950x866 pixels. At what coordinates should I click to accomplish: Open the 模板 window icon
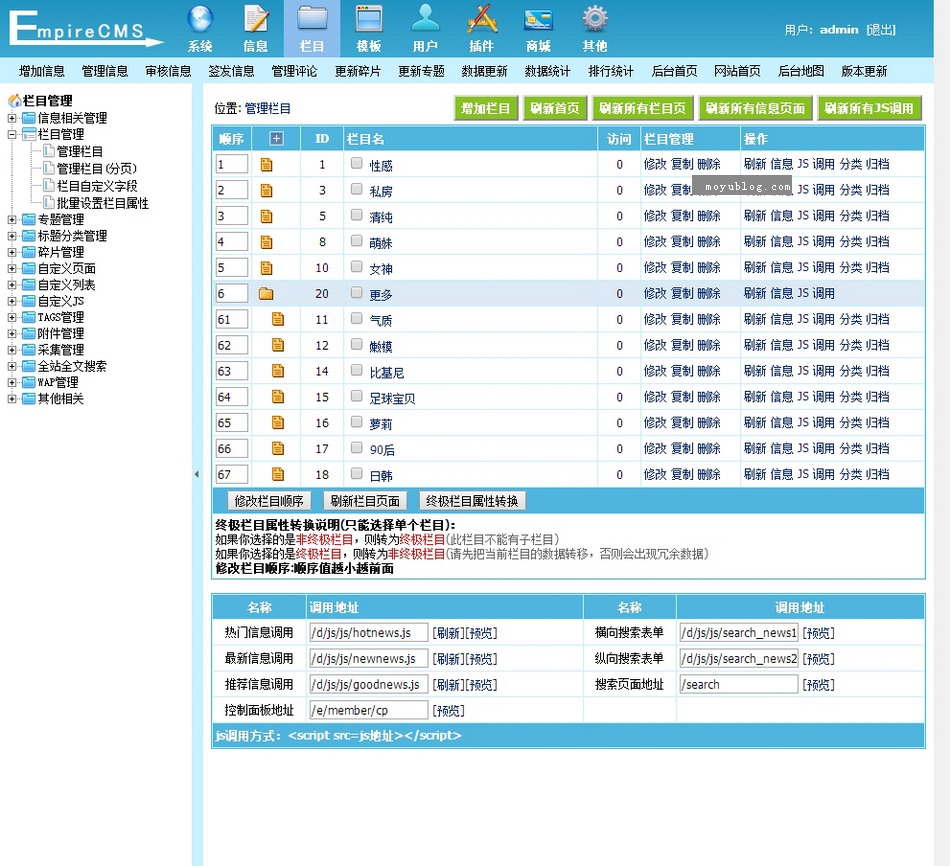[x=368, y=19]
